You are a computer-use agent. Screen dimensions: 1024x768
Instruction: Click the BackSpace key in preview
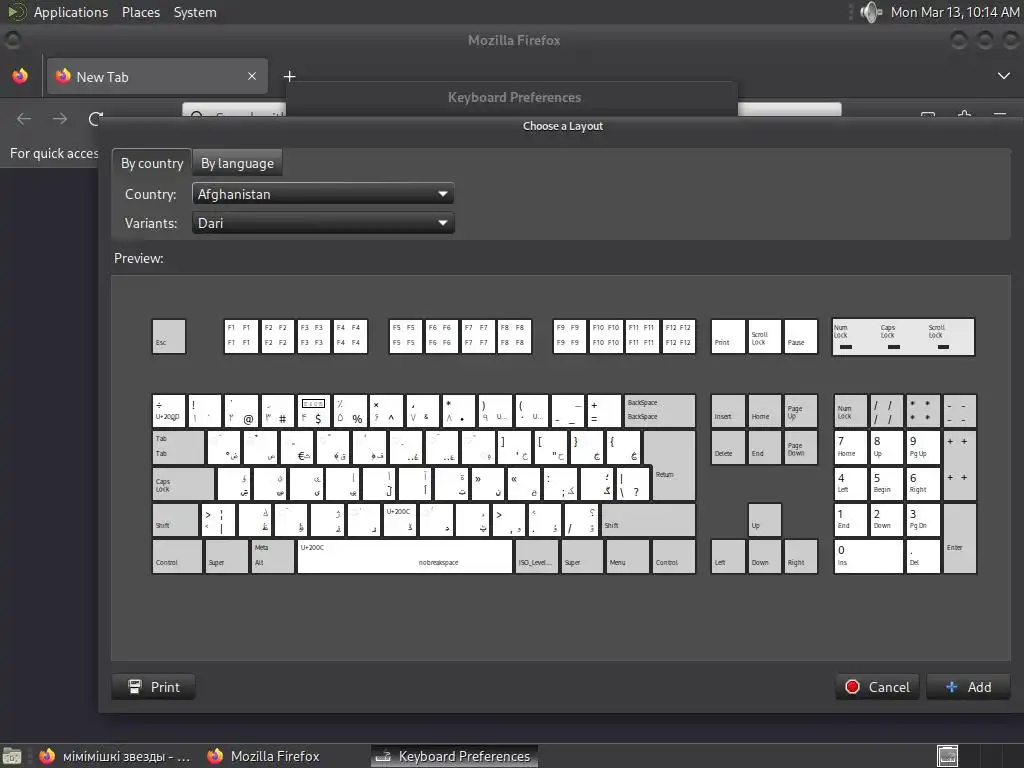(660, 410)
